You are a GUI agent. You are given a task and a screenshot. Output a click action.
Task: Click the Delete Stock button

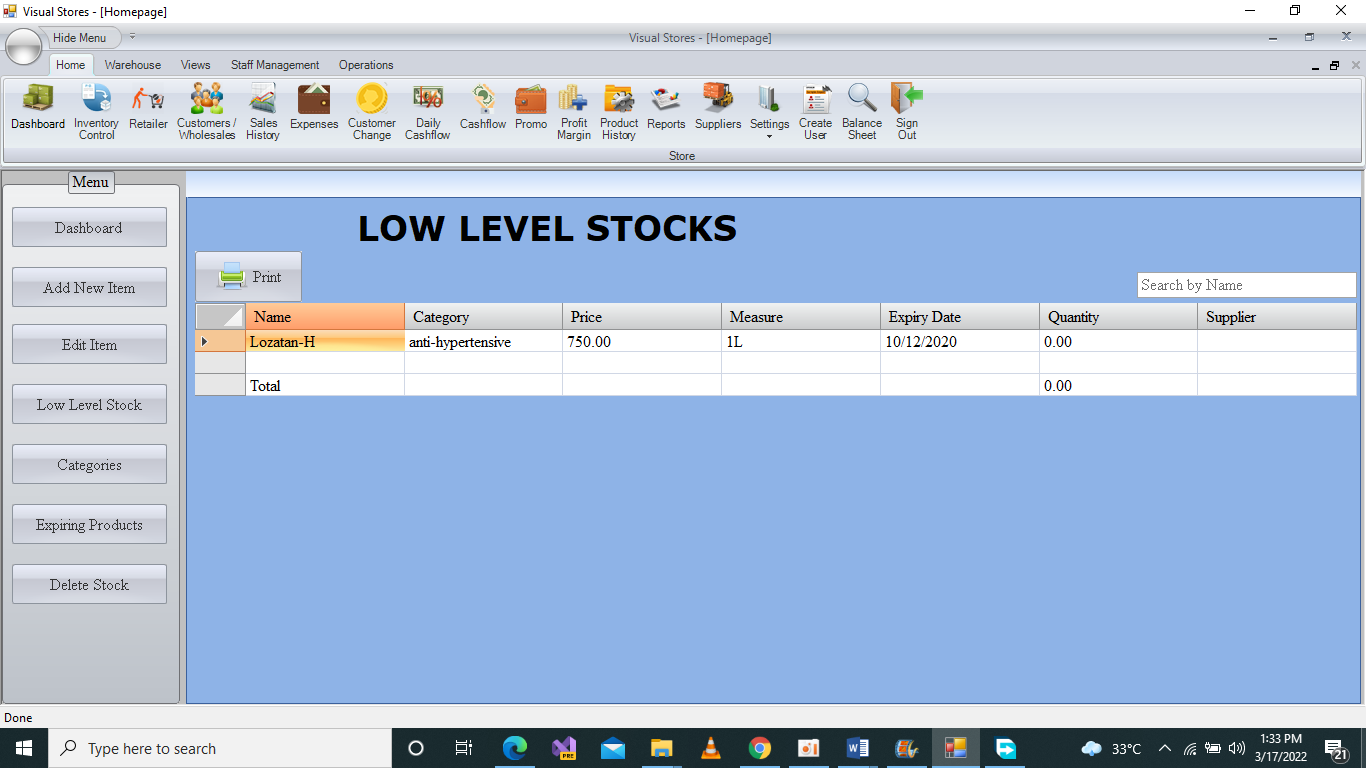[x=89, y=584]
